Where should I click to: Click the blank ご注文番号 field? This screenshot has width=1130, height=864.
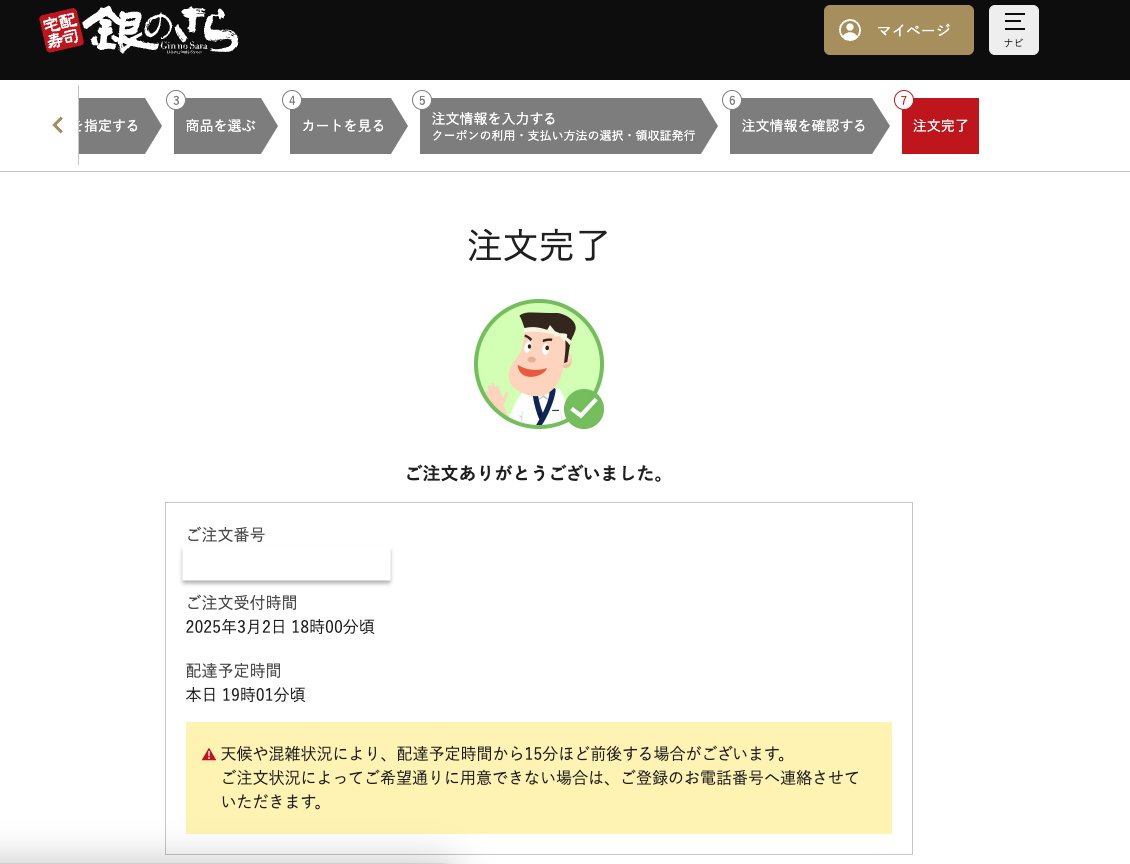(286, 563)
